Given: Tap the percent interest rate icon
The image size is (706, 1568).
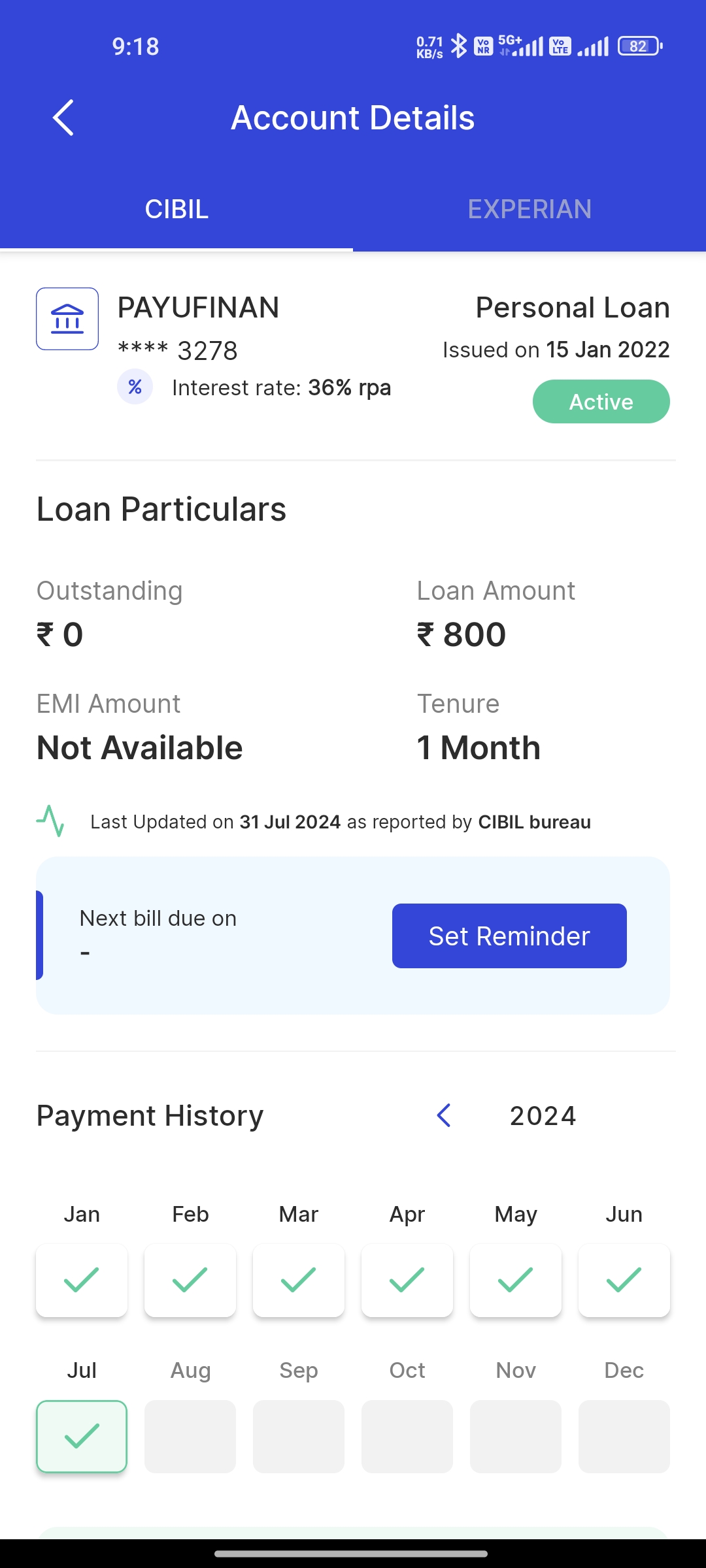Looking at the screenshot, I should pyautogui.click(x=135, y=387).
